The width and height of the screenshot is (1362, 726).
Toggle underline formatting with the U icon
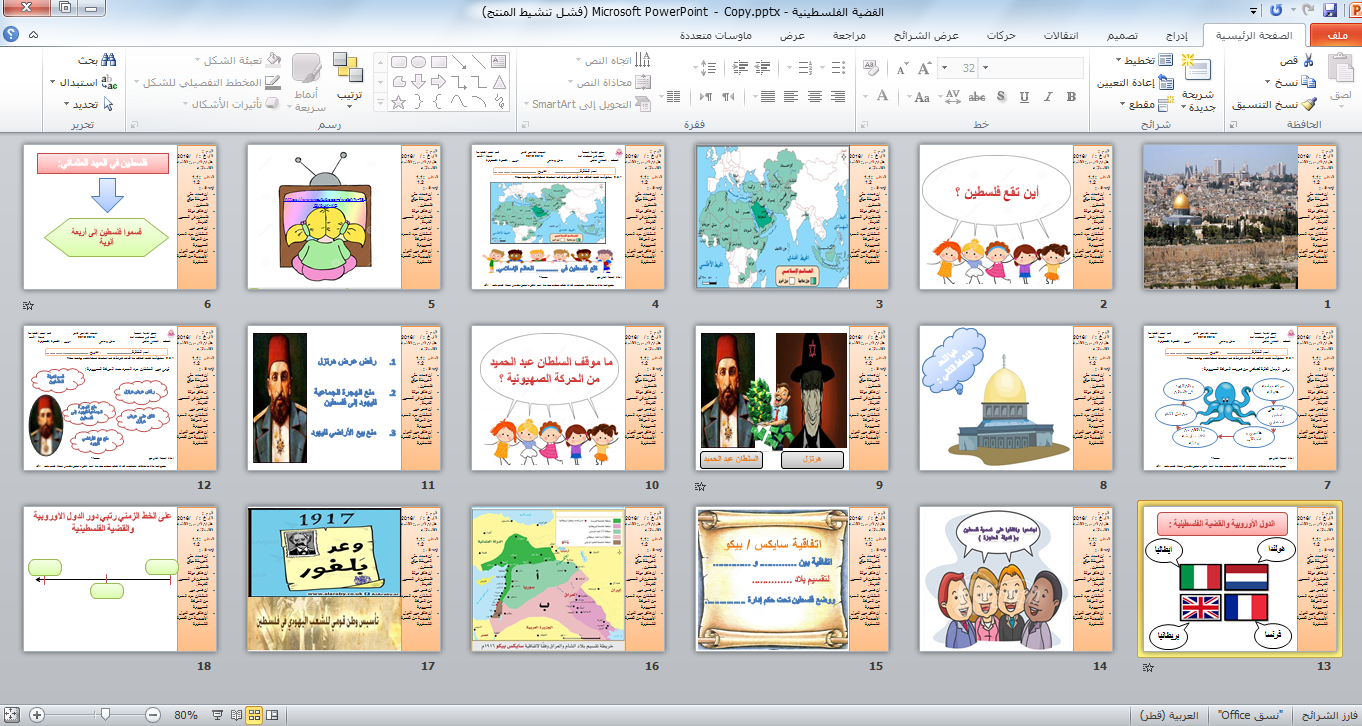pyautogui.click(x=1023, y=97)
